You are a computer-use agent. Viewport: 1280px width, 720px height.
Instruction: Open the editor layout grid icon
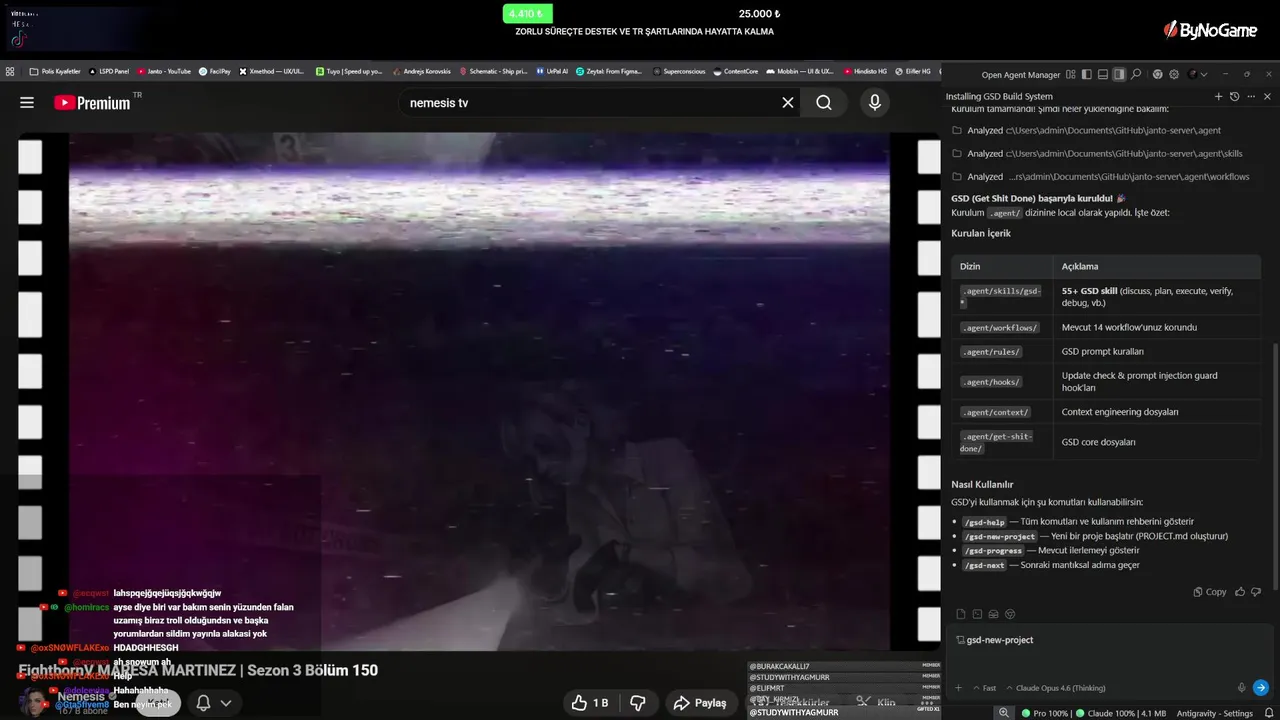coord(1071,74)
